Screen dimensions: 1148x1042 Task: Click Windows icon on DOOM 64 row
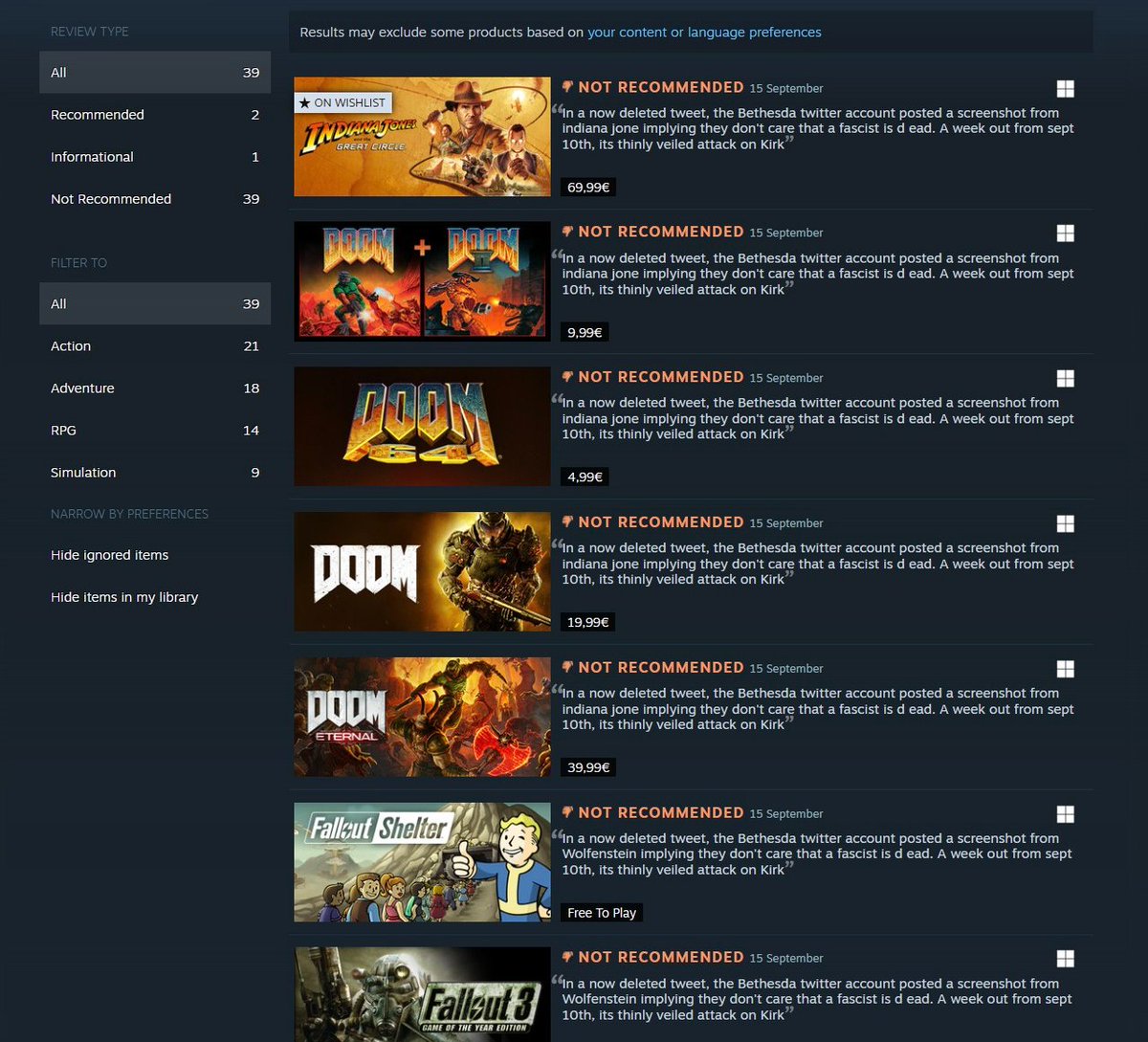[x=1065, y=379]
